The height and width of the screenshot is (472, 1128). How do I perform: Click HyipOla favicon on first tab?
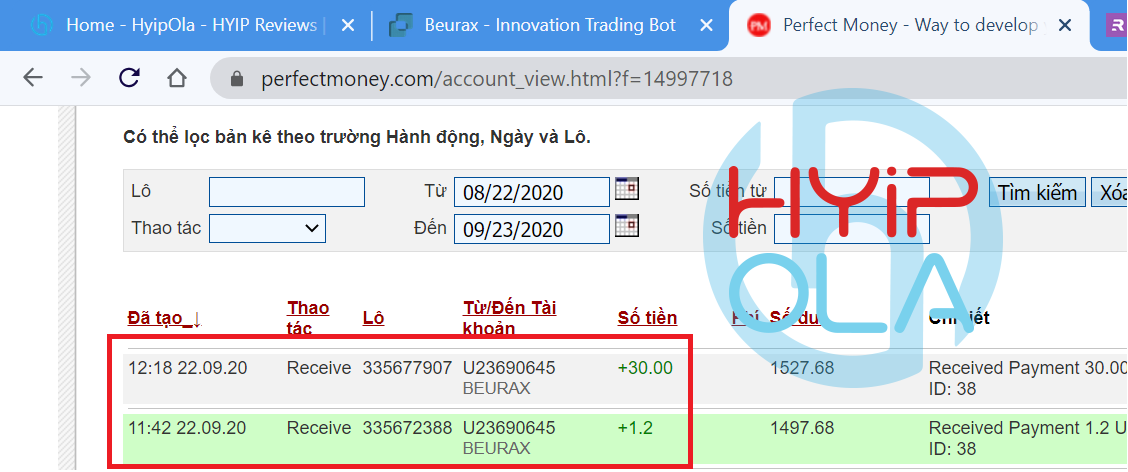coord(42,26)
